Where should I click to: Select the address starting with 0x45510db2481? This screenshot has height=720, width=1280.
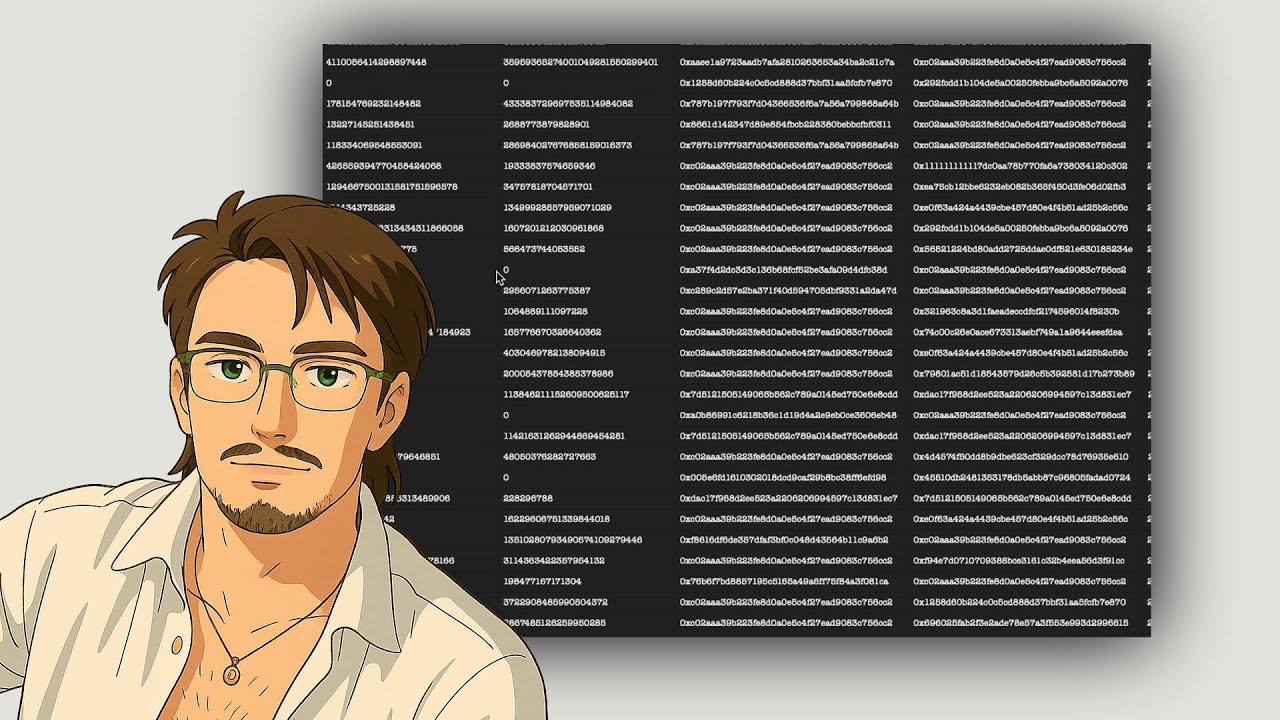[x=1022, y=478]
